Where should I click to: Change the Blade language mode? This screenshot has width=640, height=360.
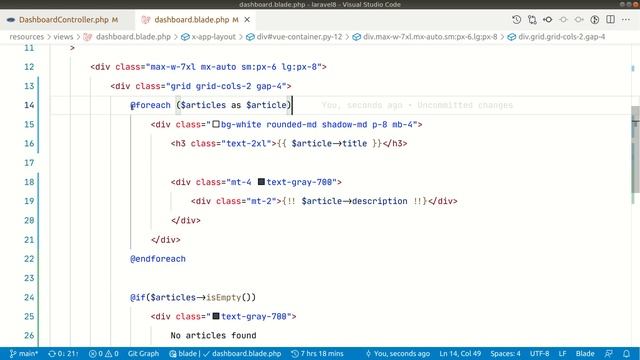(585, 353)
